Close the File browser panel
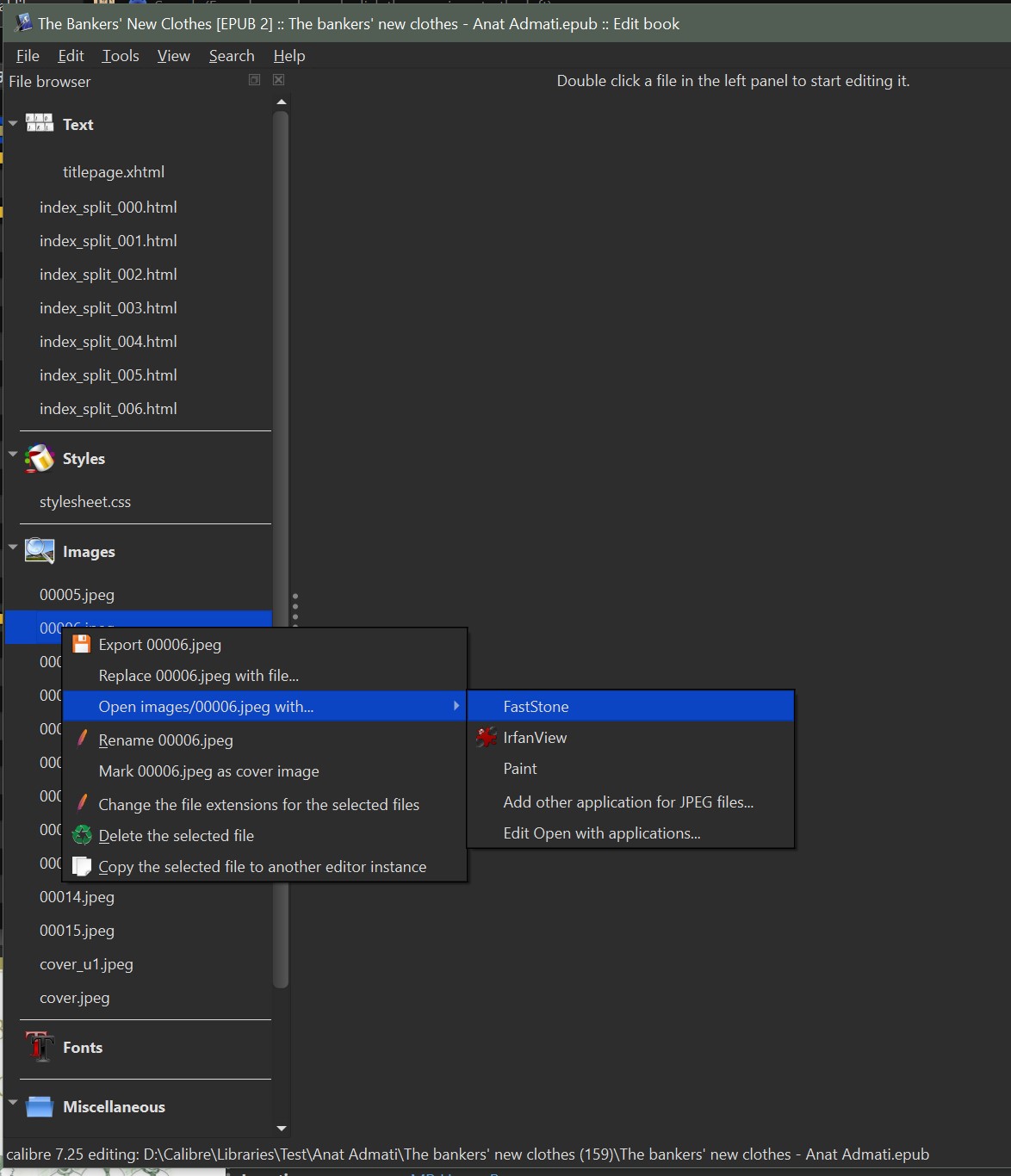This screenshot has width=1011, height=1176. pos(278,80)
